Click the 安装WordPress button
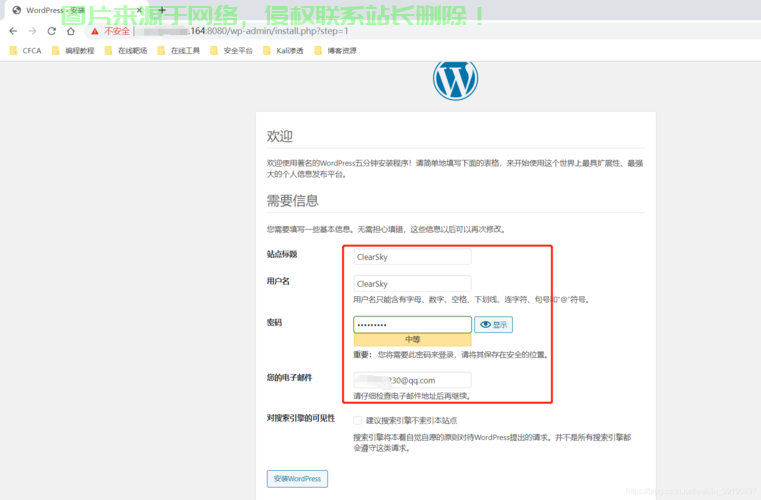 297,479
